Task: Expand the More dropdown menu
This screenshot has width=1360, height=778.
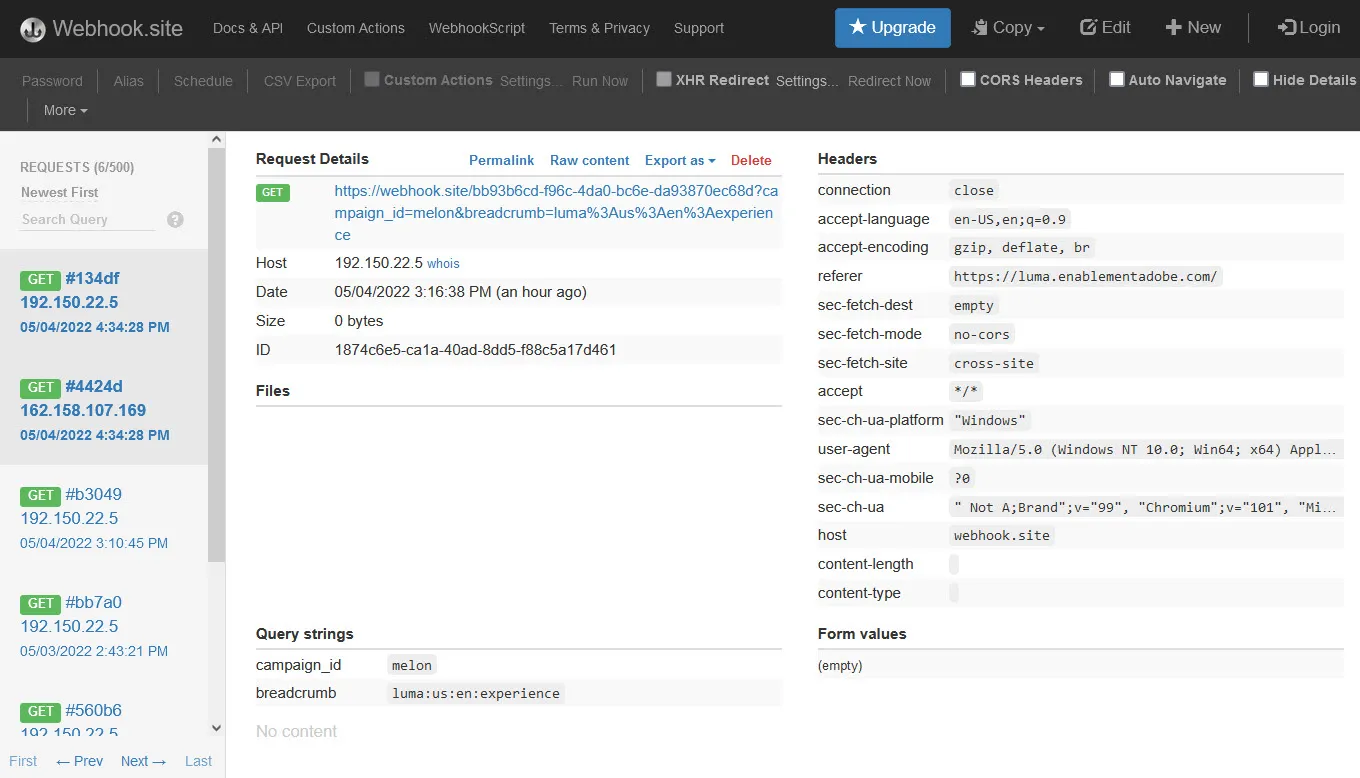Action: tap(66, 110)
